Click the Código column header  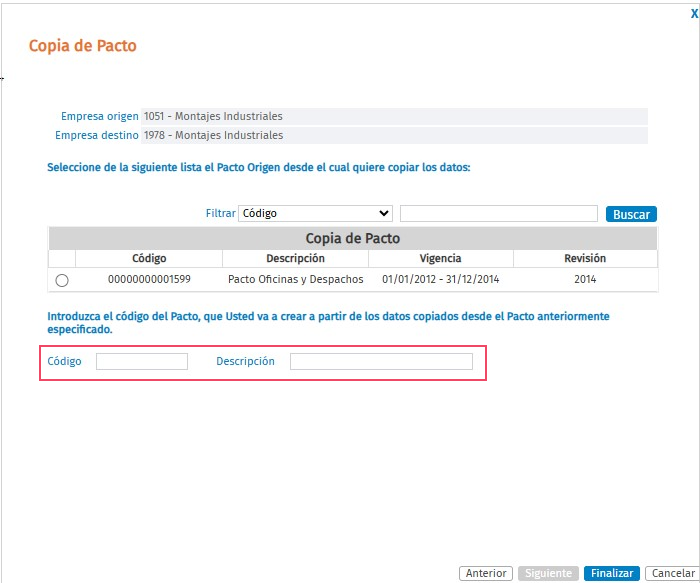(149, 258)
